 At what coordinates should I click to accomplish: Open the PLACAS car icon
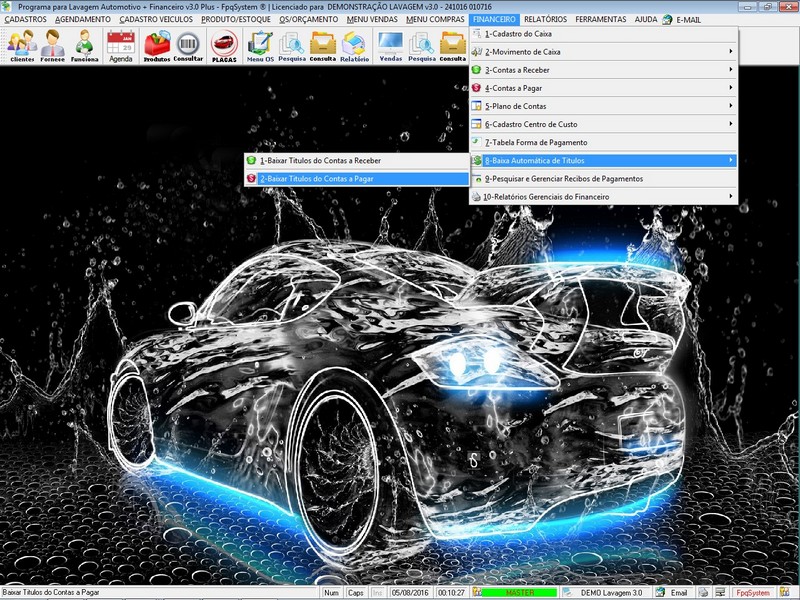[x=224, y=46]
